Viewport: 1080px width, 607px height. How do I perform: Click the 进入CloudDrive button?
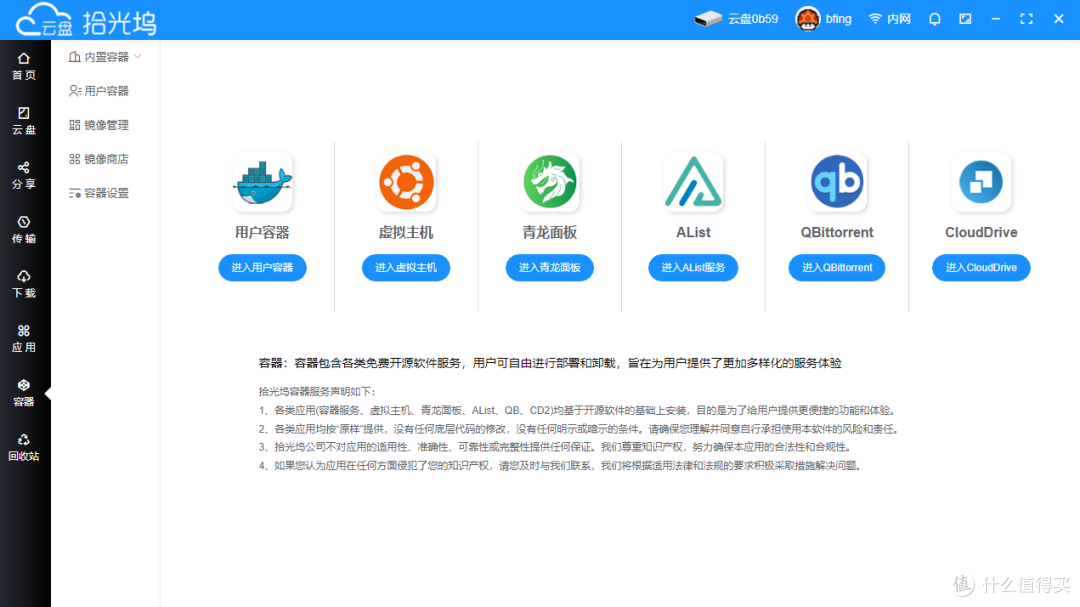981,267
